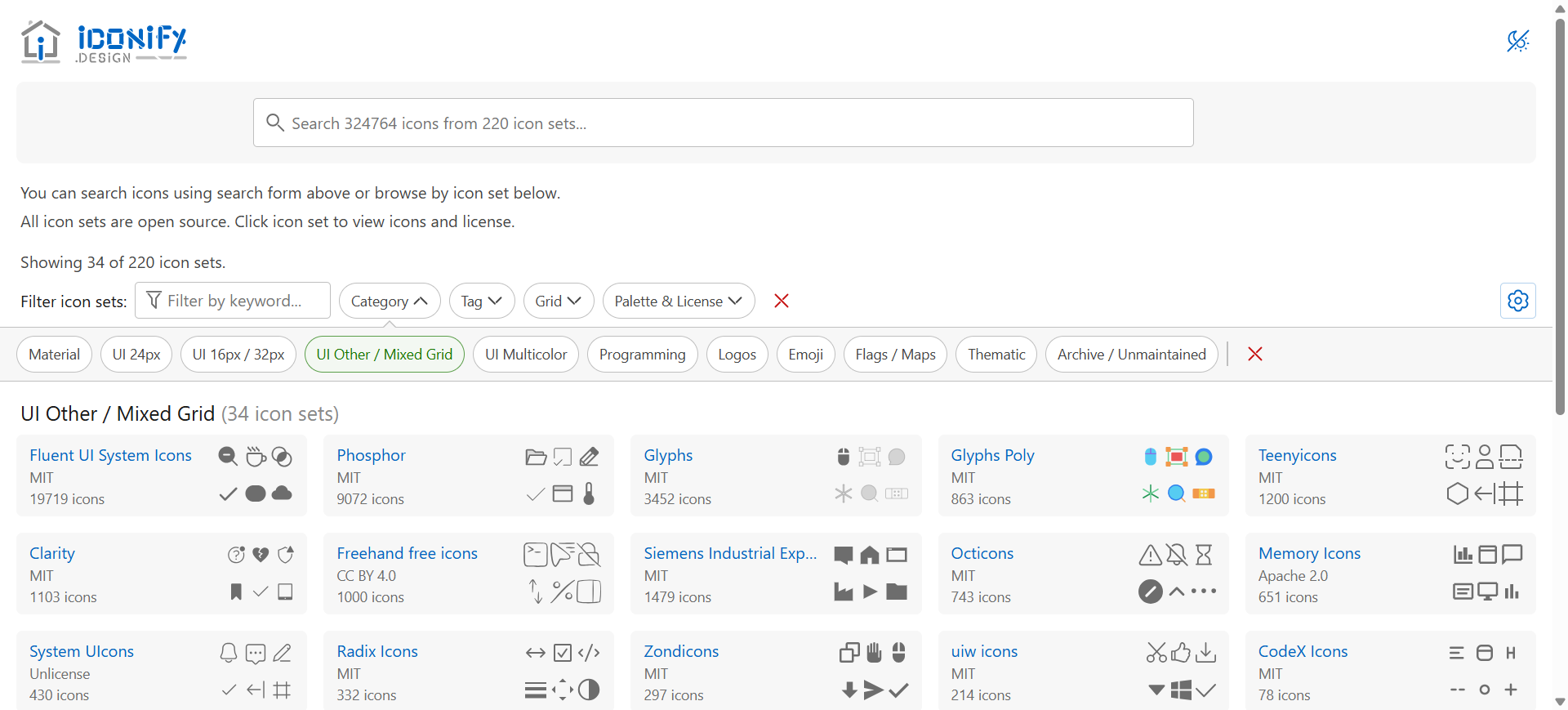Open the Fluent UI System Icons set
Screen dimensions: 1568x710
click(110, 455)
